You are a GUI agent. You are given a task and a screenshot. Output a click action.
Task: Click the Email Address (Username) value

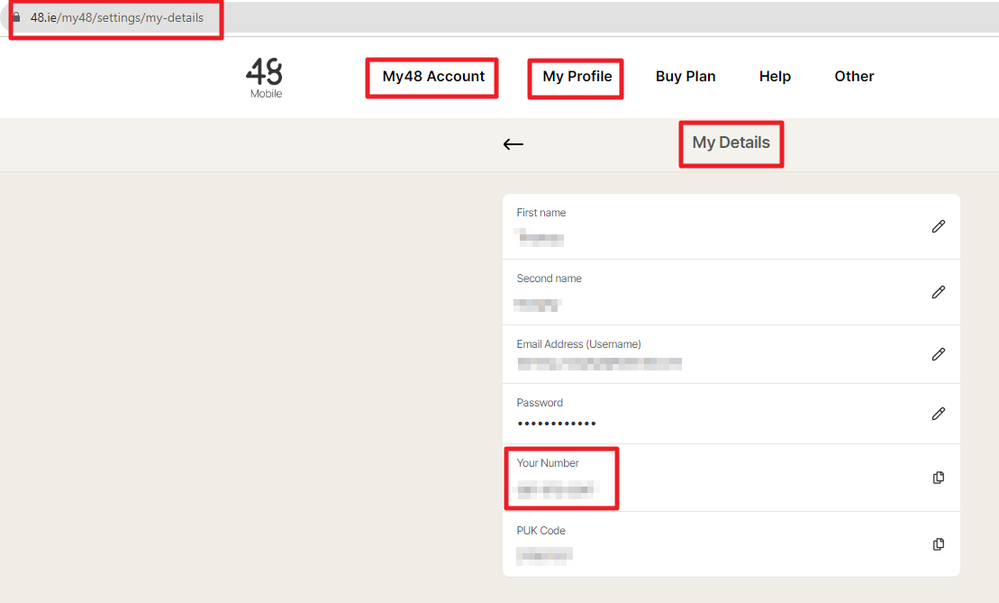[x=599, y=364]
